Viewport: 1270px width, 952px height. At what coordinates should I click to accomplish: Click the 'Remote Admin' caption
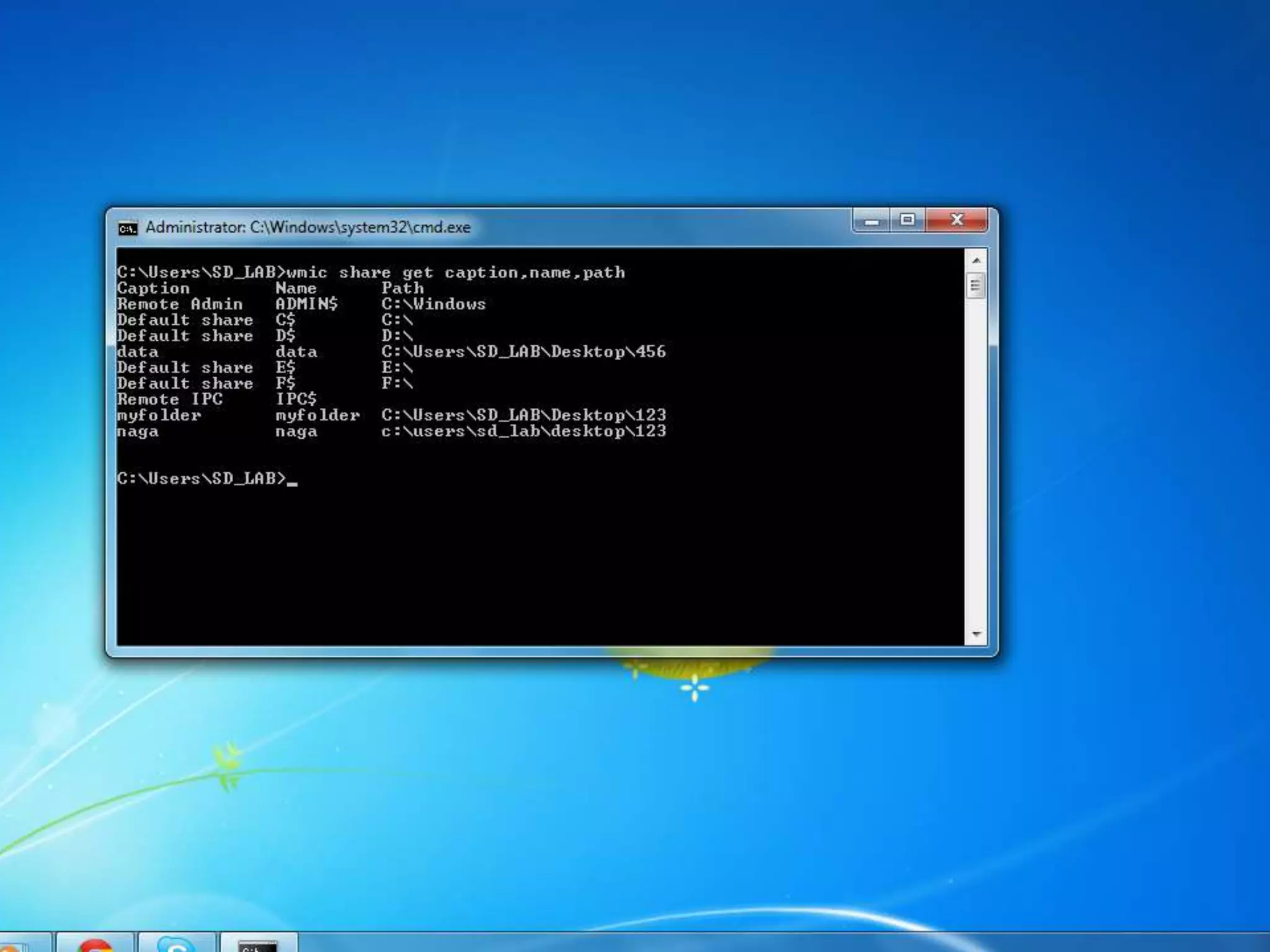(x=180, y=304)
